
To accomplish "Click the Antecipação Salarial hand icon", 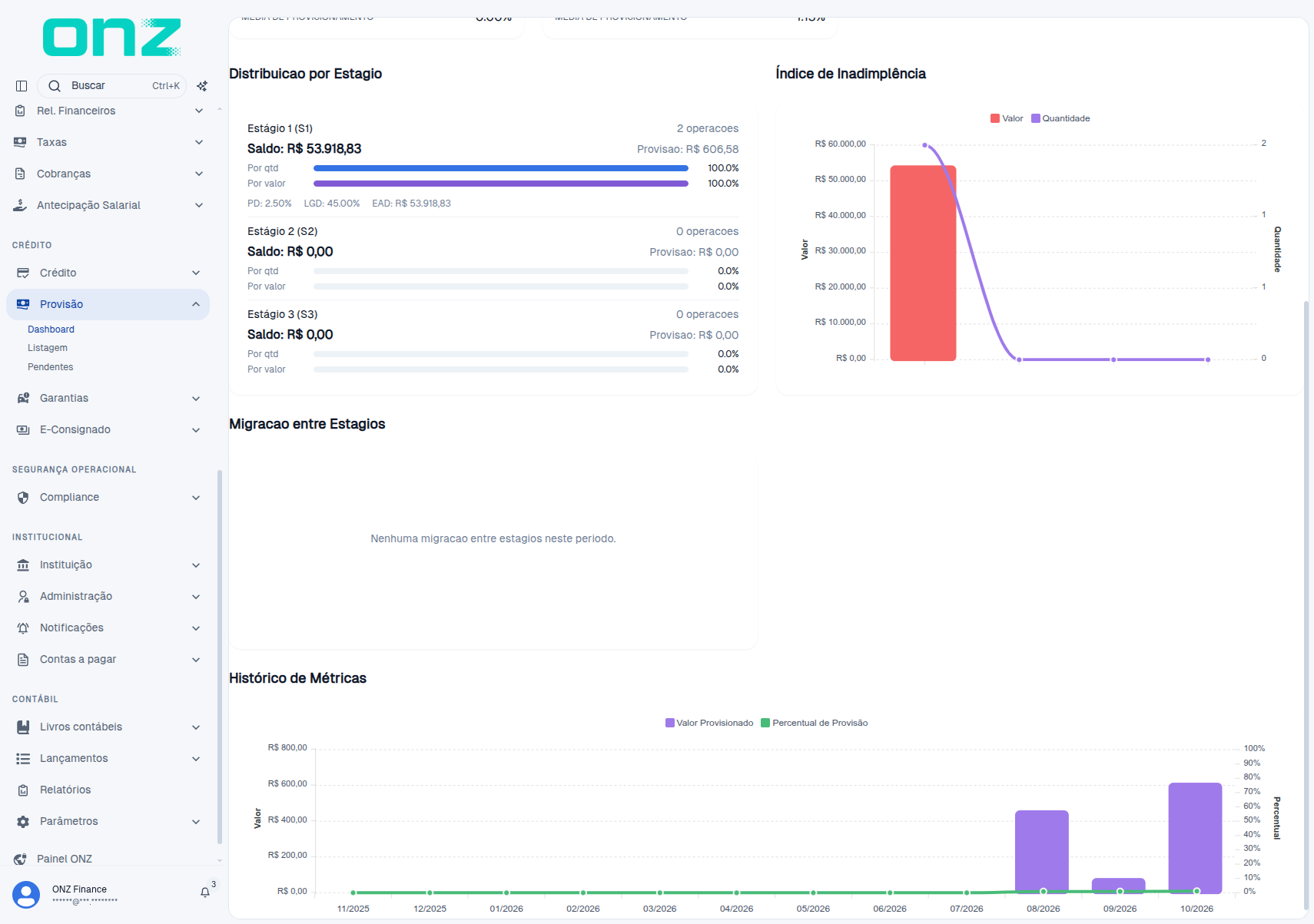I will click(x=20, y=205).
